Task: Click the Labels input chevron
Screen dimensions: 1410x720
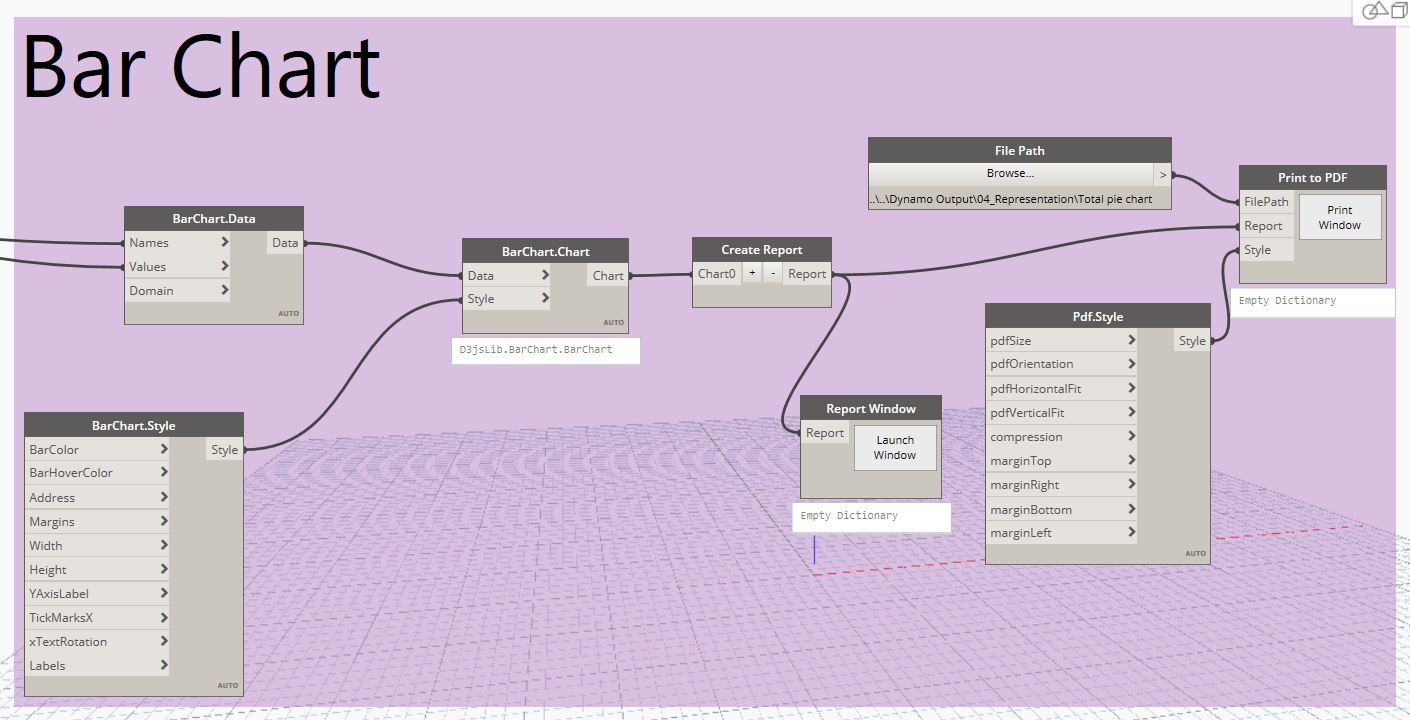Action: pos(164,665)
